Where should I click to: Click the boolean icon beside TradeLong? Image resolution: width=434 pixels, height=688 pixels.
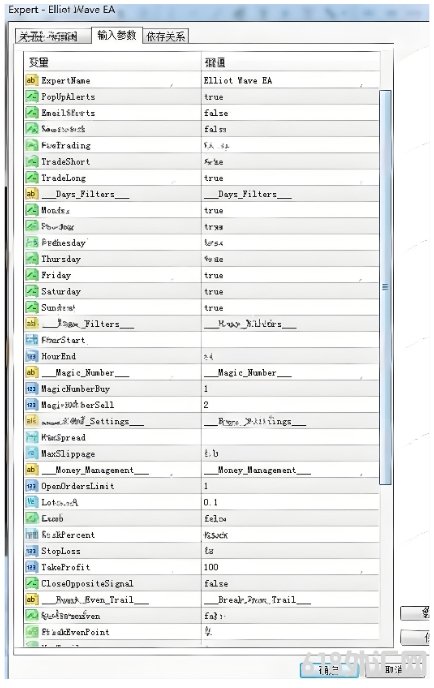32,178
